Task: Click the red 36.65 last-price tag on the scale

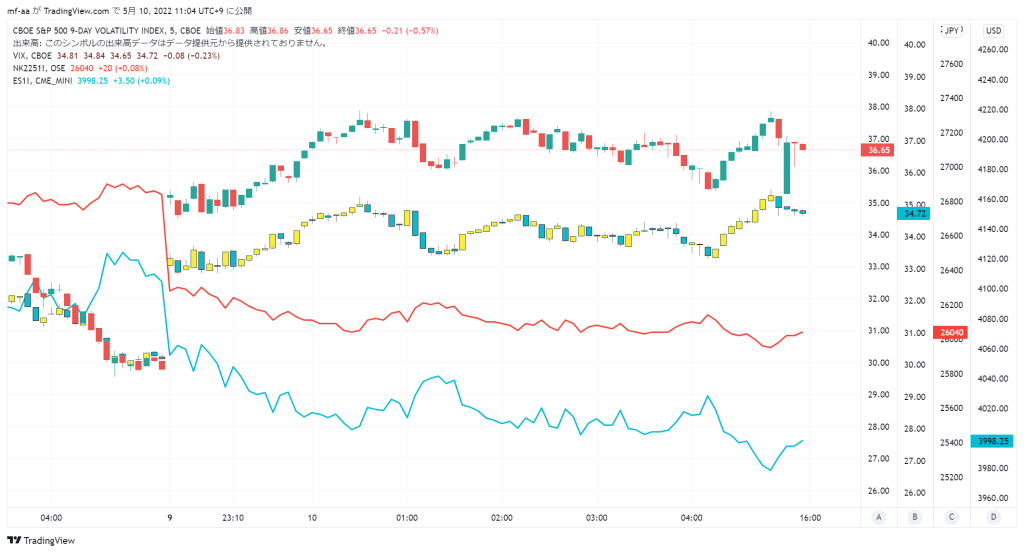Action: click(878, 150)
